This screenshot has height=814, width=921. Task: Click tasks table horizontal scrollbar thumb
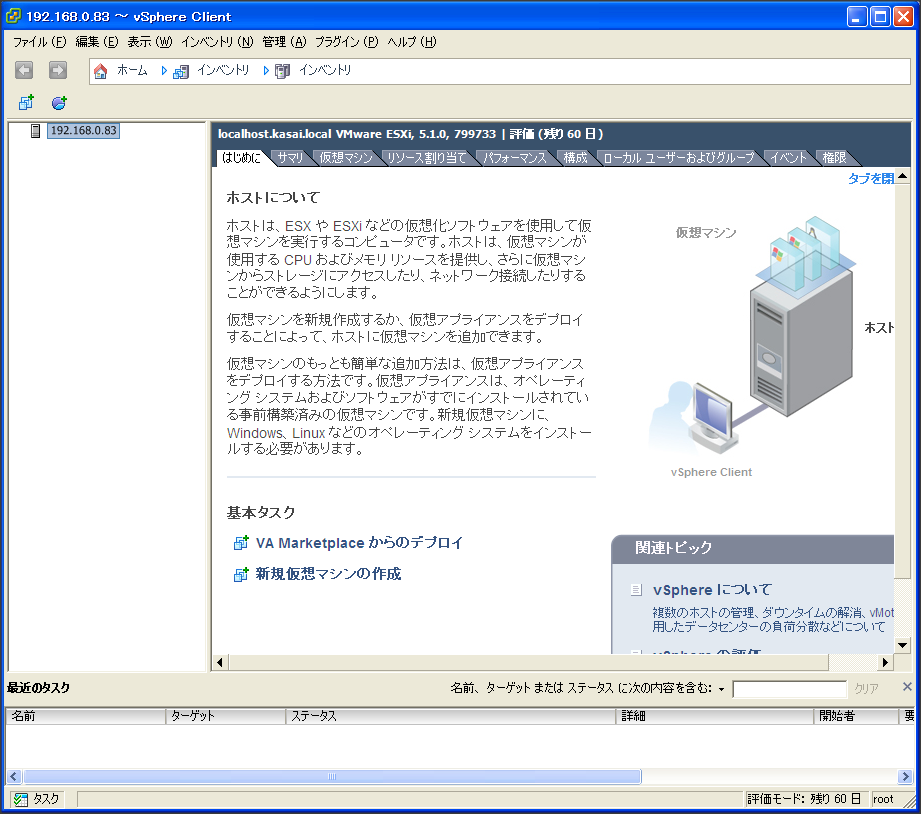click(x=332, y=776)
